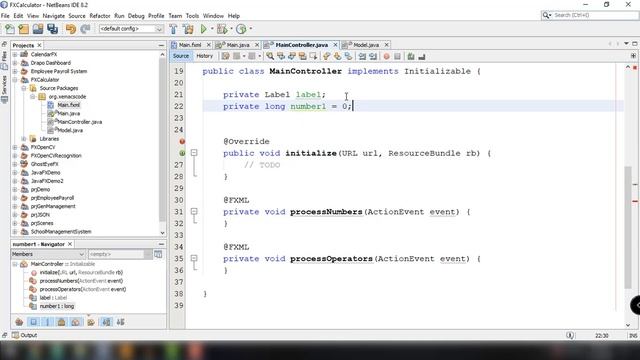
Task: Switch to the History view button
Action: 204,56
